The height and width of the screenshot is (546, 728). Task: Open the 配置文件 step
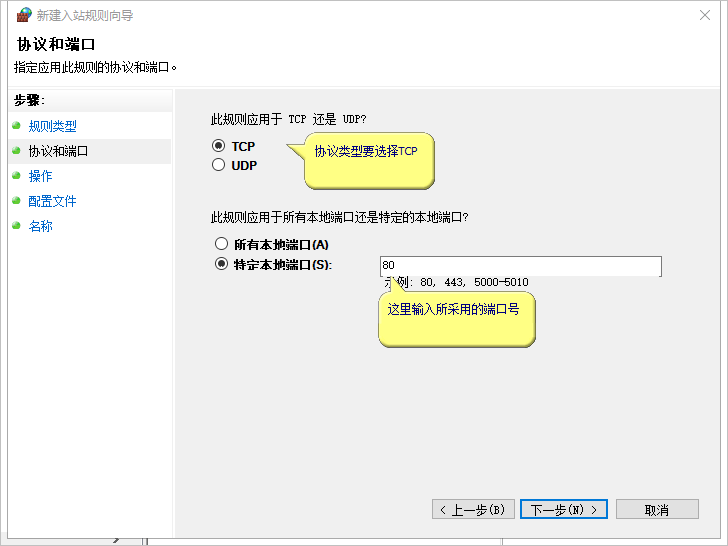(52, 201)
